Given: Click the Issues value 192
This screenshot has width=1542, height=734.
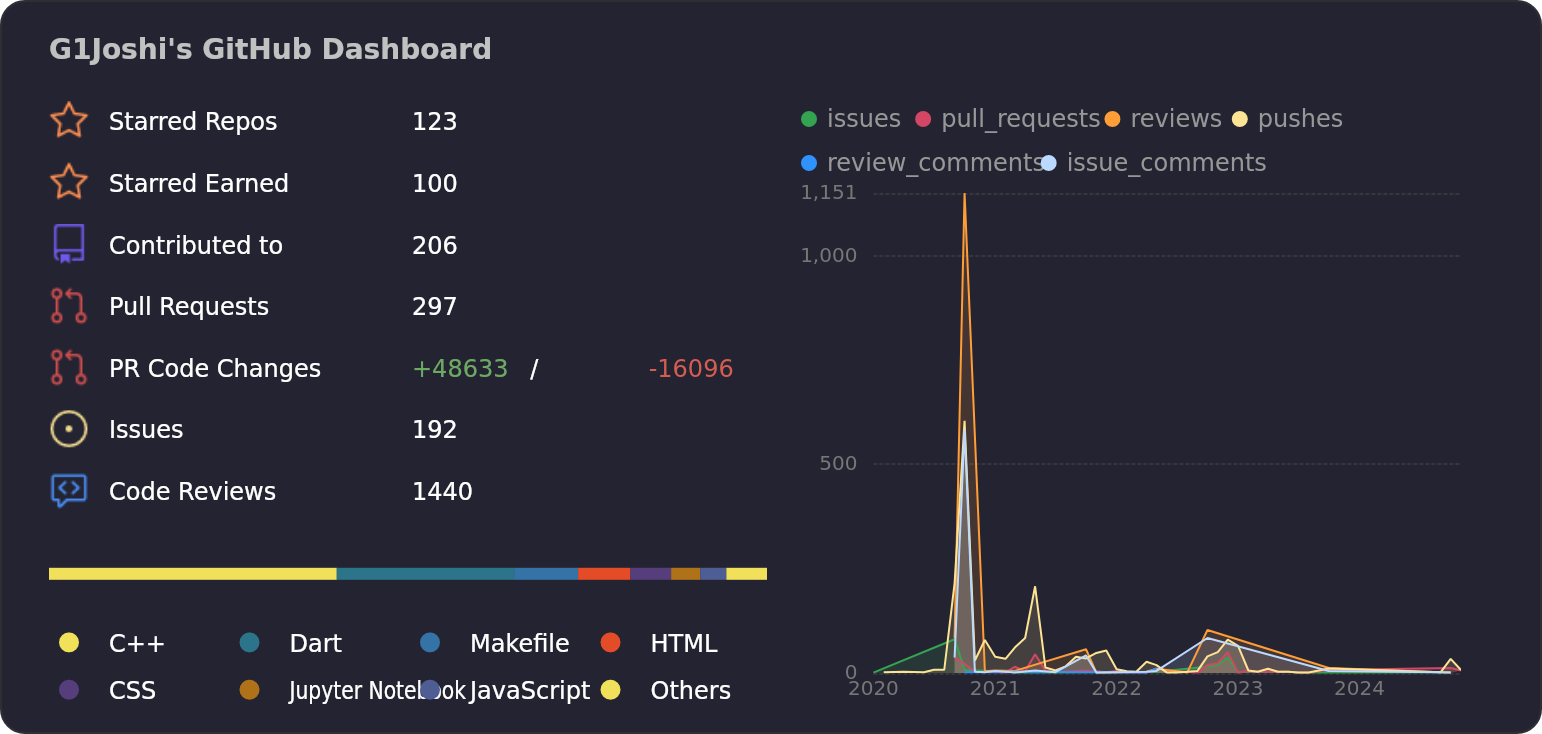Looking at the screenshot, I should point(434,430).
